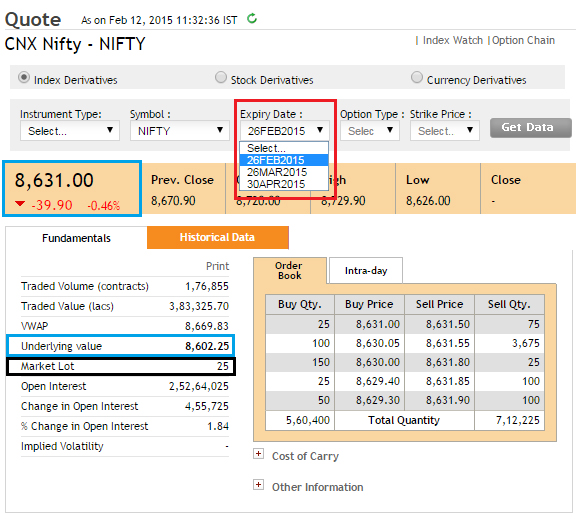Click Buy Price column header
The width and height of the screenshot is (580, 519).
tap(369, 304)
